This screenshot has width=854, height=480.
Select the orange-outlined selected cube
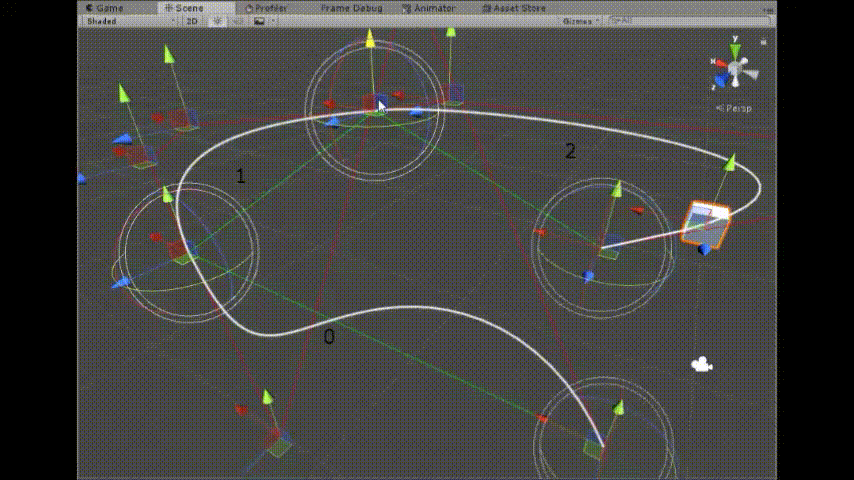pos(706,224)
